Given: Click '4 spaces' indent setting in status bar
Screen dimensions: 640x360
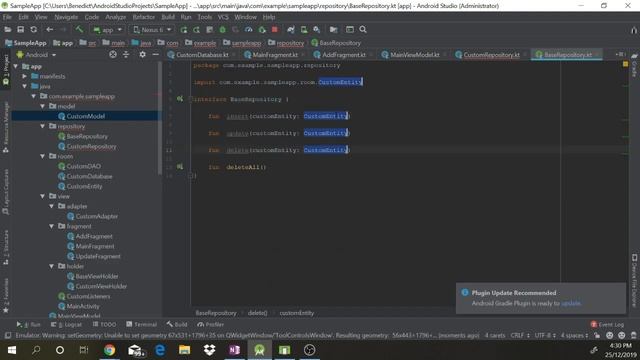Looking at the screenshot, I should [x=574, y=336].
